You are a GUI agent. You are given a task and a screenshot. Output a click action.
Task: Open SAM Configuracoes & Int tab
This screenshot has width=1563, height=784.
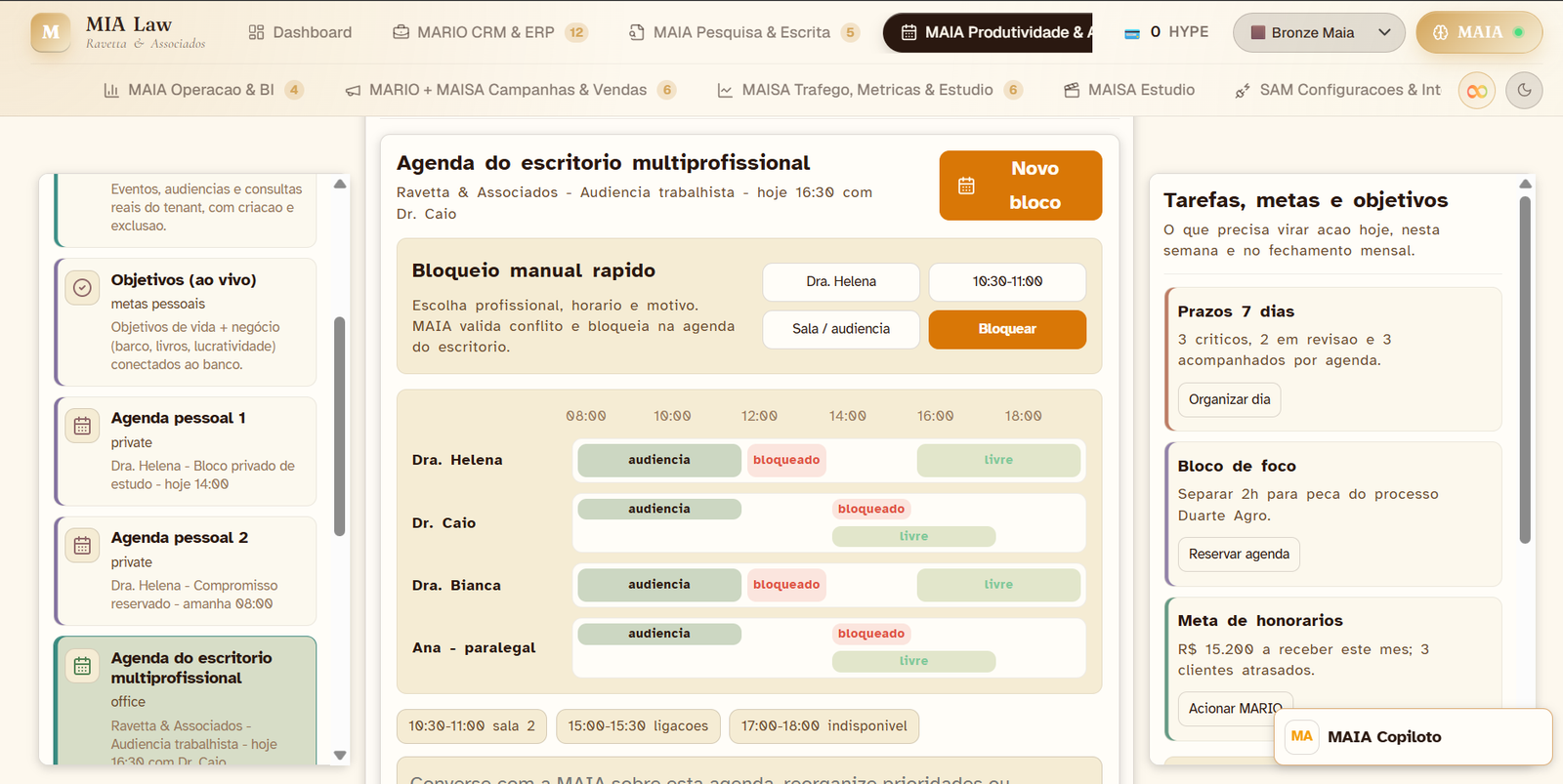click(x=1337, y=90)
